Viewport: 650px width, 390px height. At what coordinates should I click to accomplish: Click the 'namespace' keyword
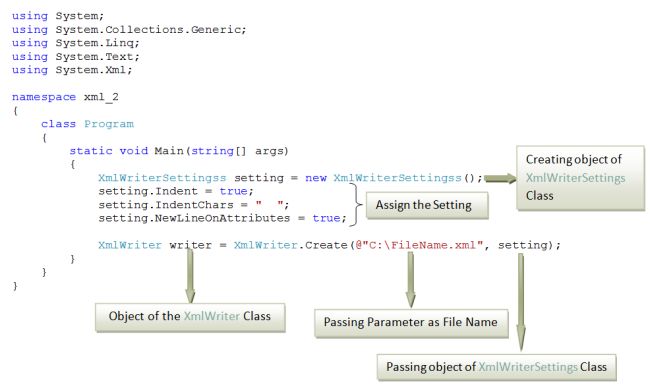[44, 97]
